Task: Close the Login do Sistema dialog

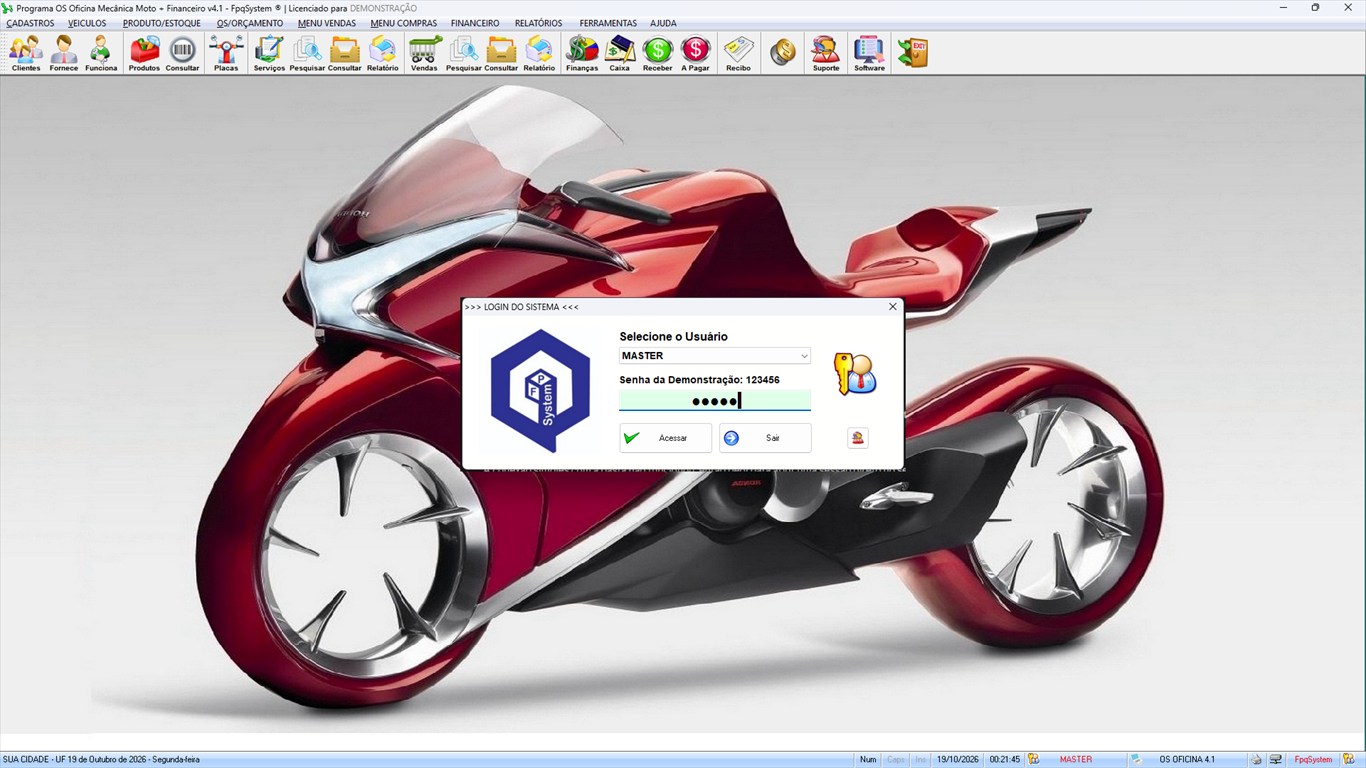Action: [x=893, y=307]
